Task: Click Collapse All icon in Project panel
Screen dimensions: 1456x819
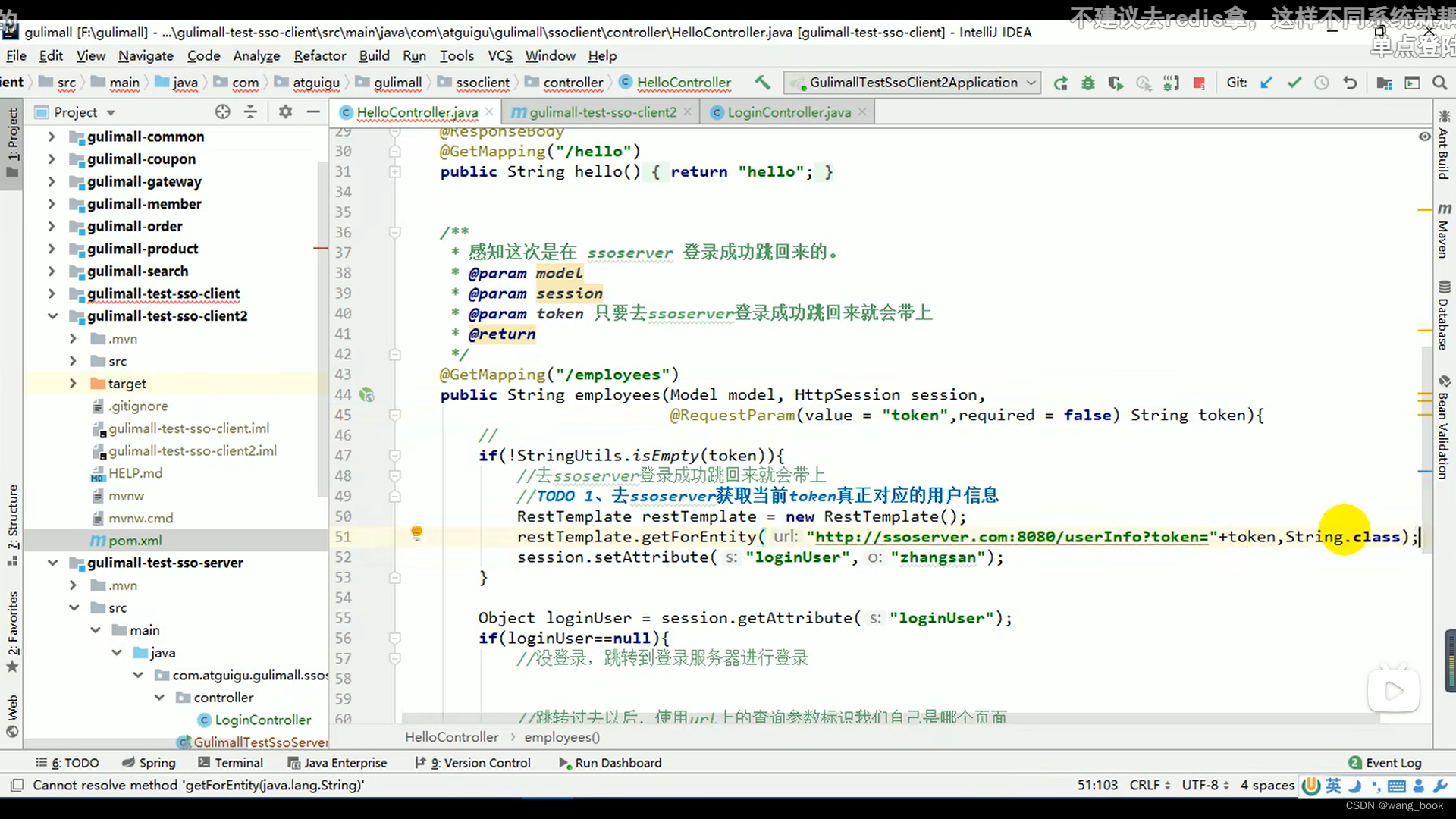Action: click(250, 112)
